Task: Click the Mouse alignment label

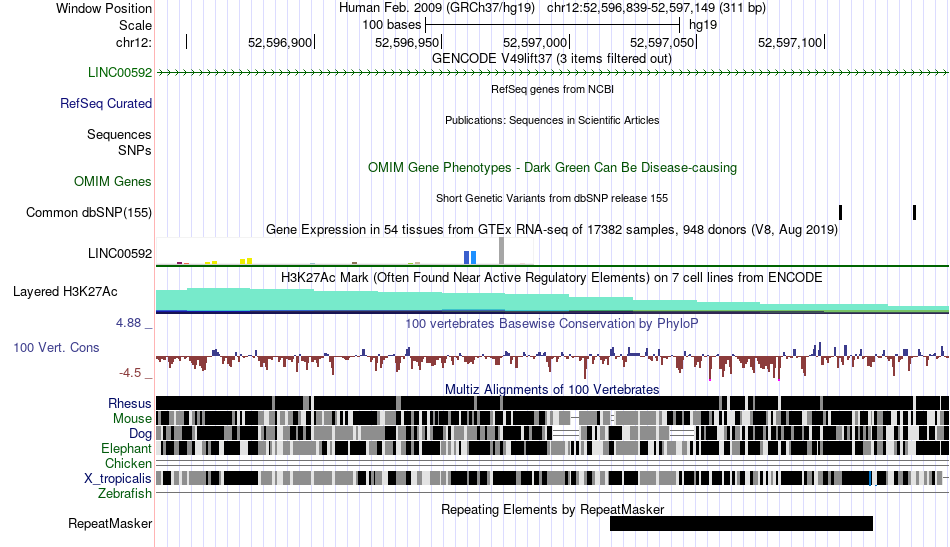Action: 132,419
